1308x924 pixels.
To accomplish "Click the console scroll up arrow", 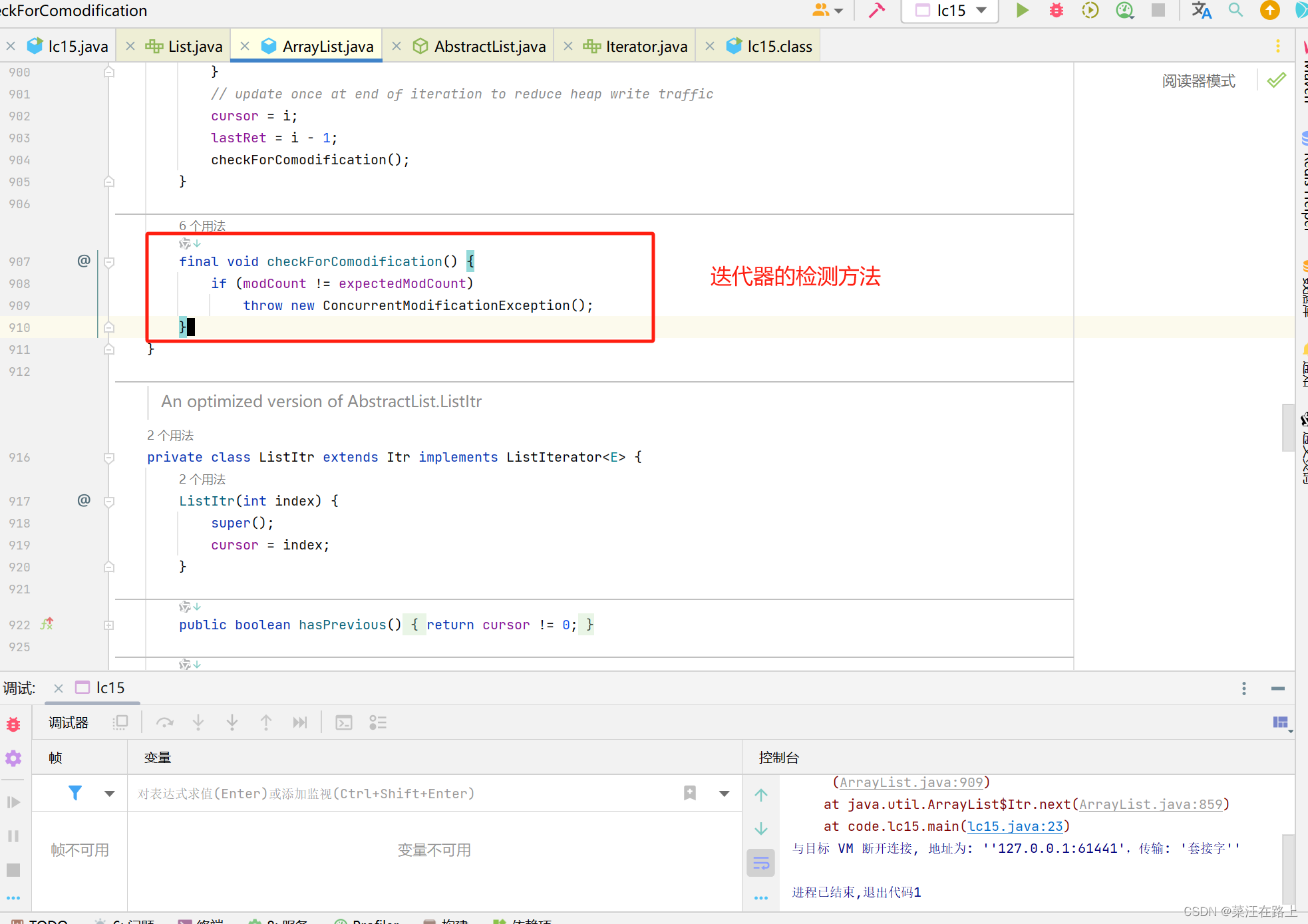I will click(761, 795).
